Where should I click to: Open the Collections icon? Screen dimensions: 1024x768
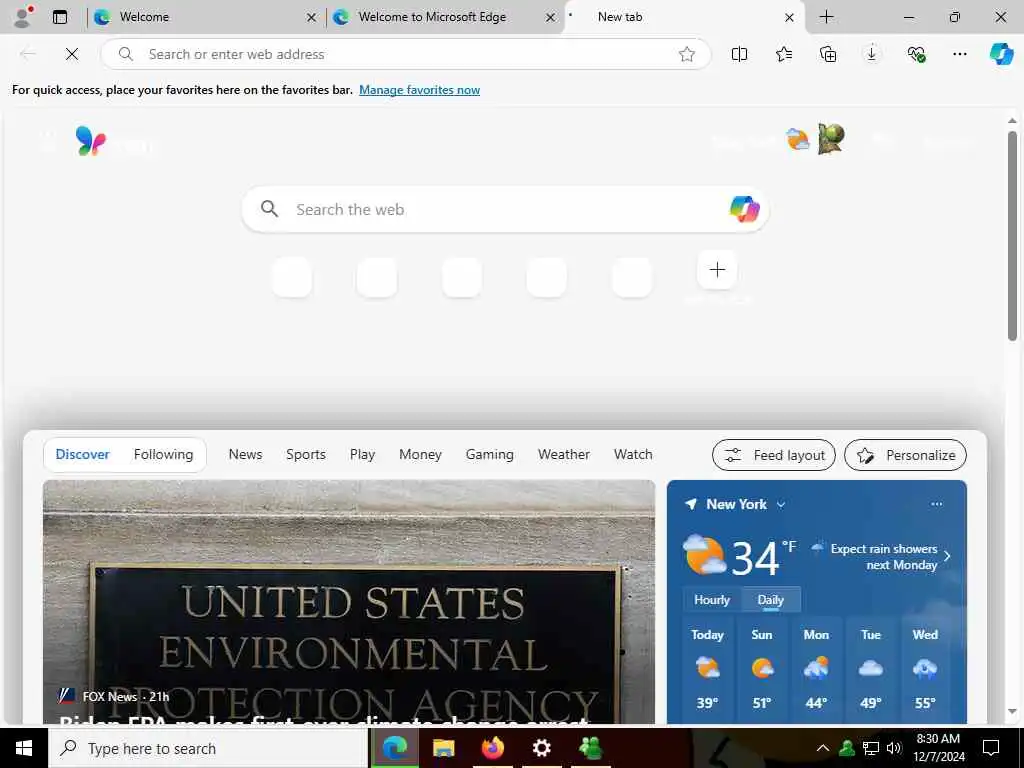pos(828,54)
